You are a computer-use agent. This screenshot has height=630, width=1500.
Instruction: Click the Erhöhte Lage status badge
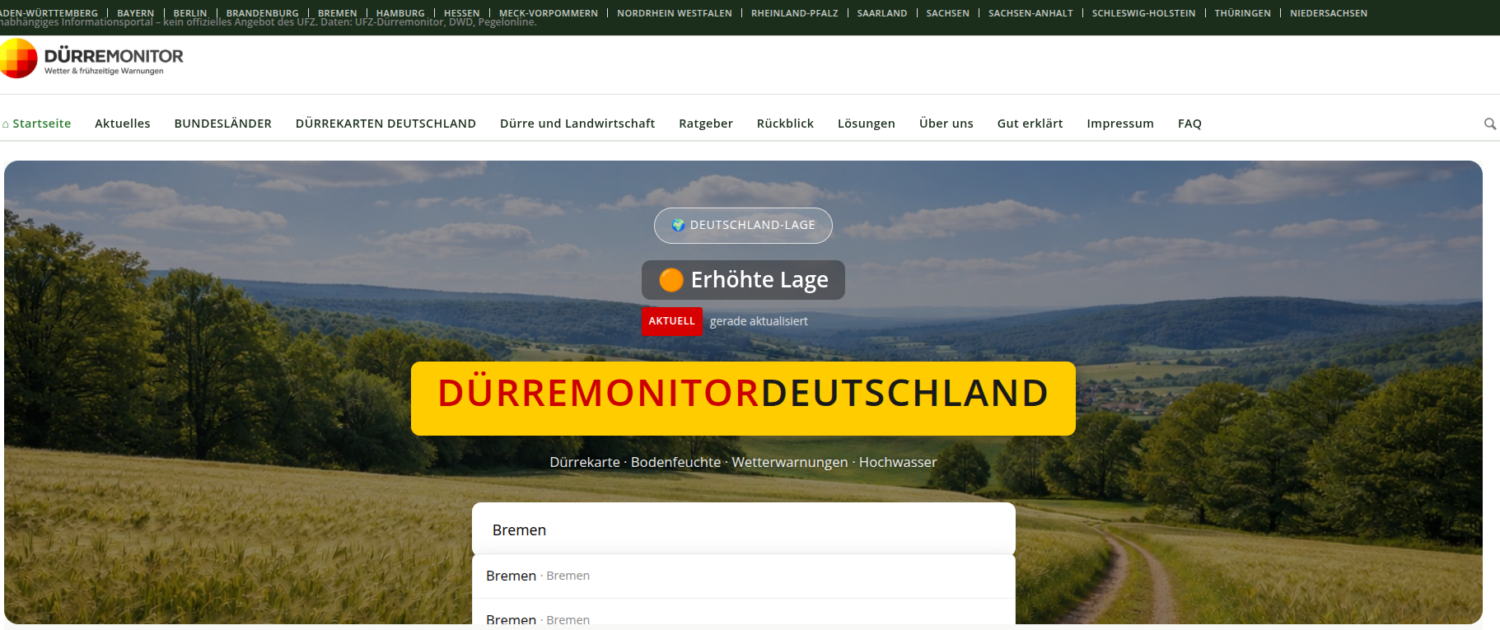743,280
